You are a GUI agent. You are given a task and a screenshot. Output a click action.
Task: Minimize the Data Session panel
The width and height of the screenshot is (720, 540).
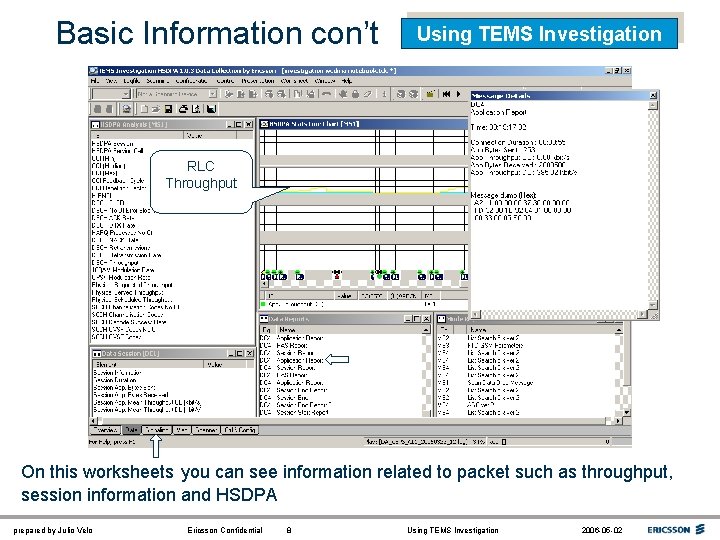coord(231,353)
